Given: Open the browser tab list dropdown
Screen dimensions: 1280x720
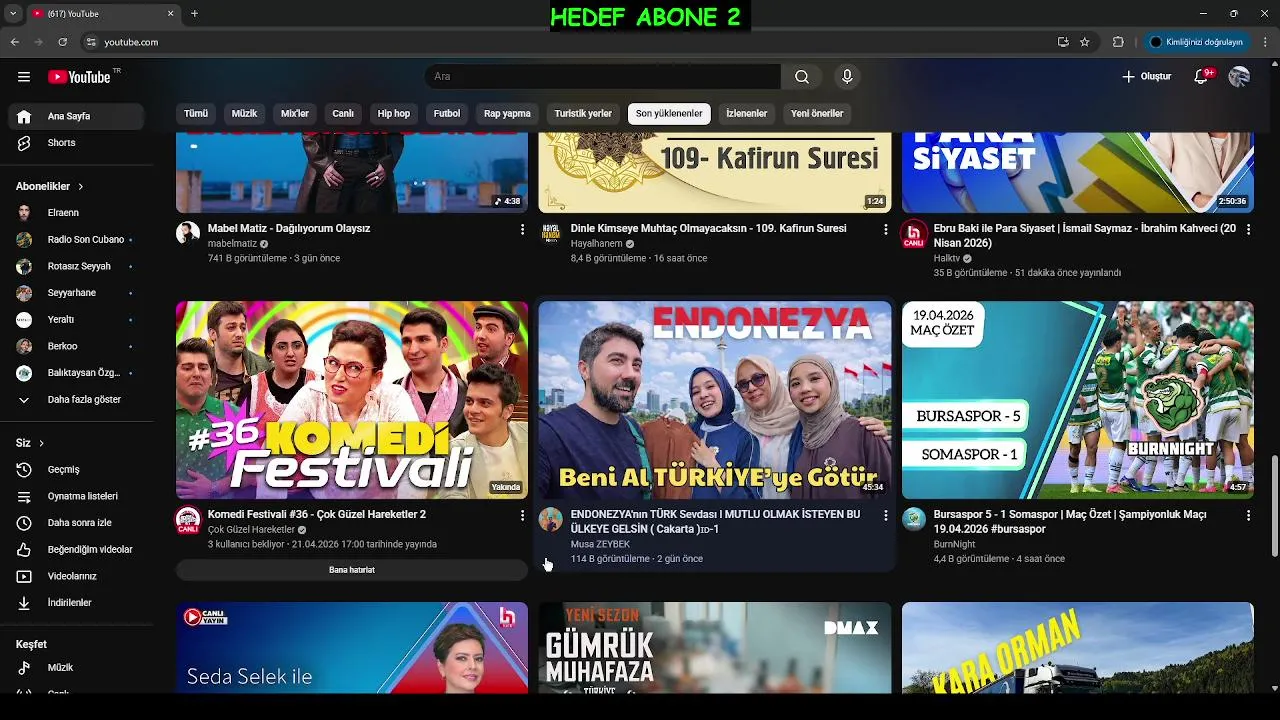Looking at the screenshot, I should [x=13, y=14].
